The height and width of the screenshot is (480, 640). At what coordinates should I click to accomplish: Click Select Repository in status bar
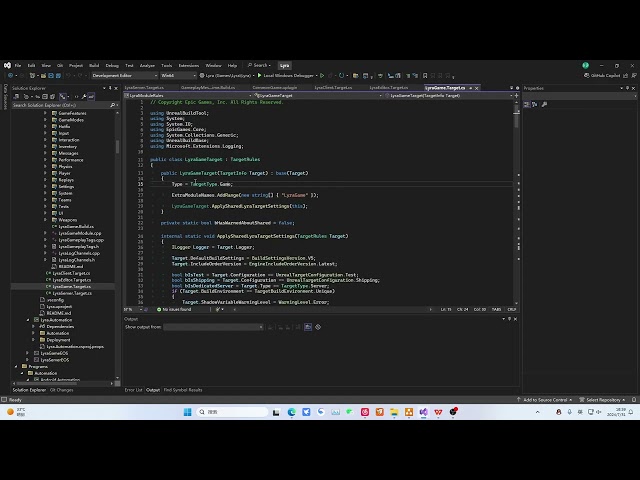pos(602,400)
